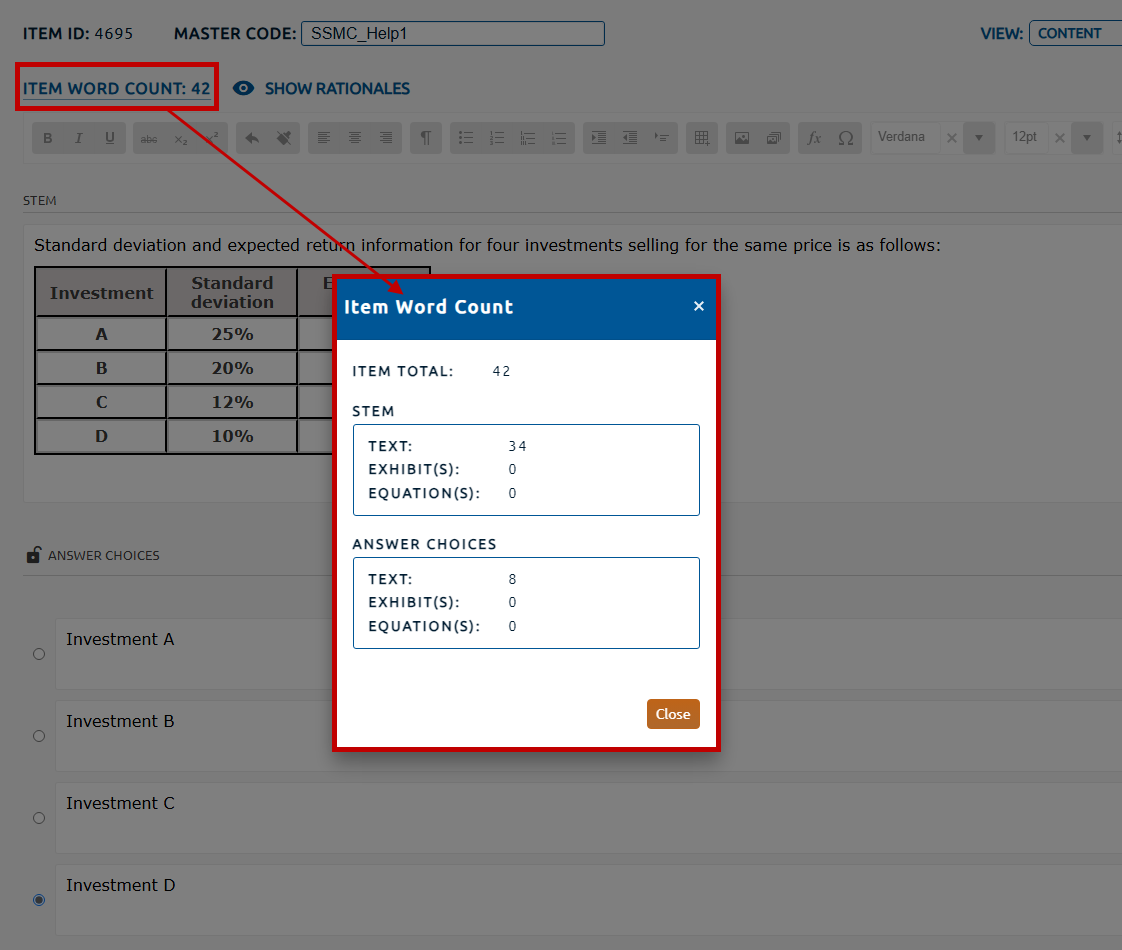Open the equation (fx) editor
The width and height of the screenshot is (1122, 950).
(814, 138)
